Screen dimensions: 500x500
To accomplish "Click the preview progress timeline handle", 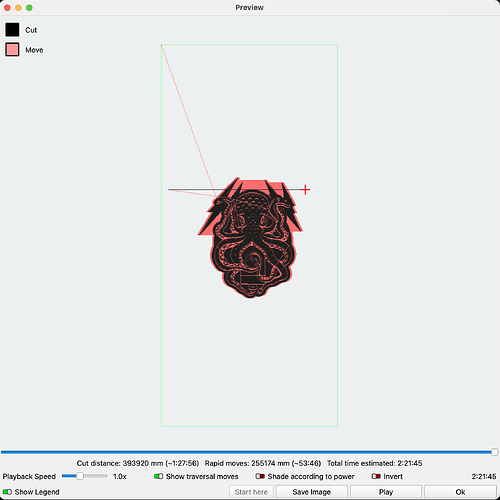I will (x=495, y=452).
